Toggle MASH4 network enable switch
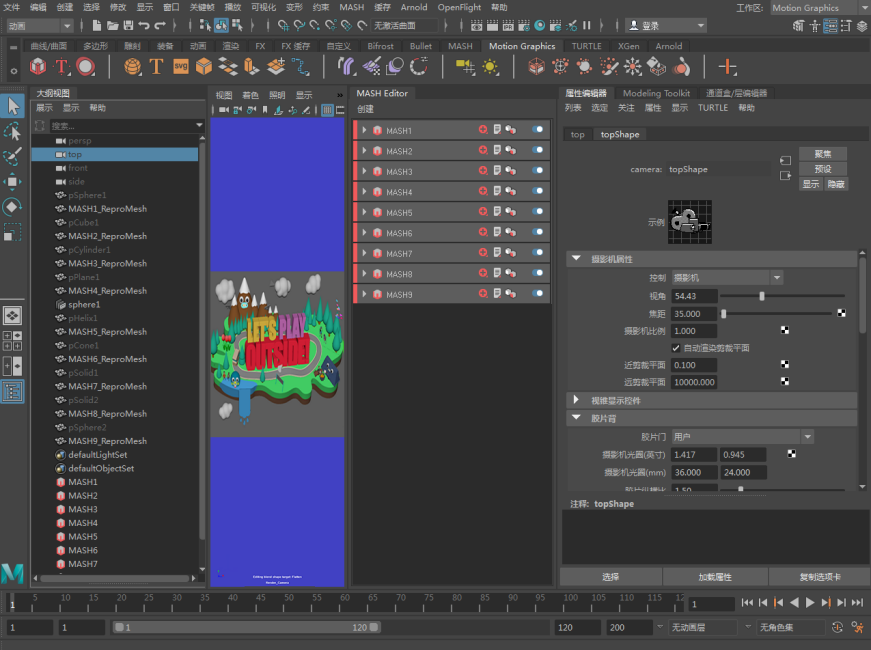 click(x=537, y=191)
